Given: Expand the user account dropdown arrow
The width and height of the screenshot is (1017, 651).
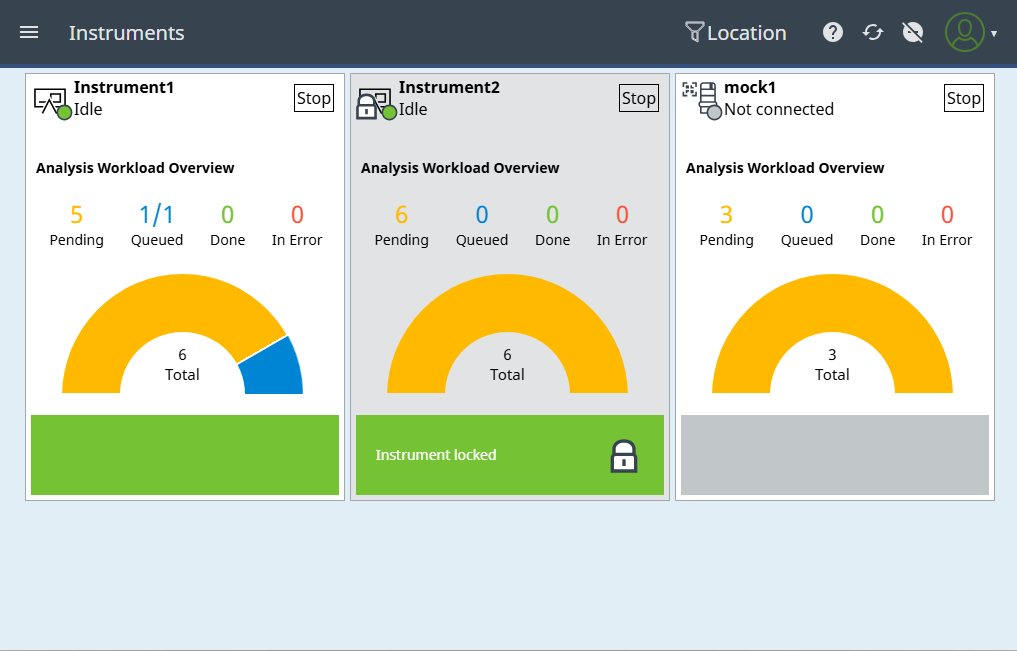Looking at the screenshot, I should coord(993,34).
